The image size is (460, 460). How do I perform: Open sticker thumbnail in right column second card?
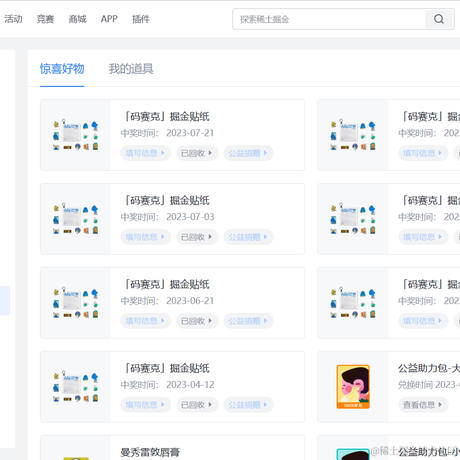353,219
